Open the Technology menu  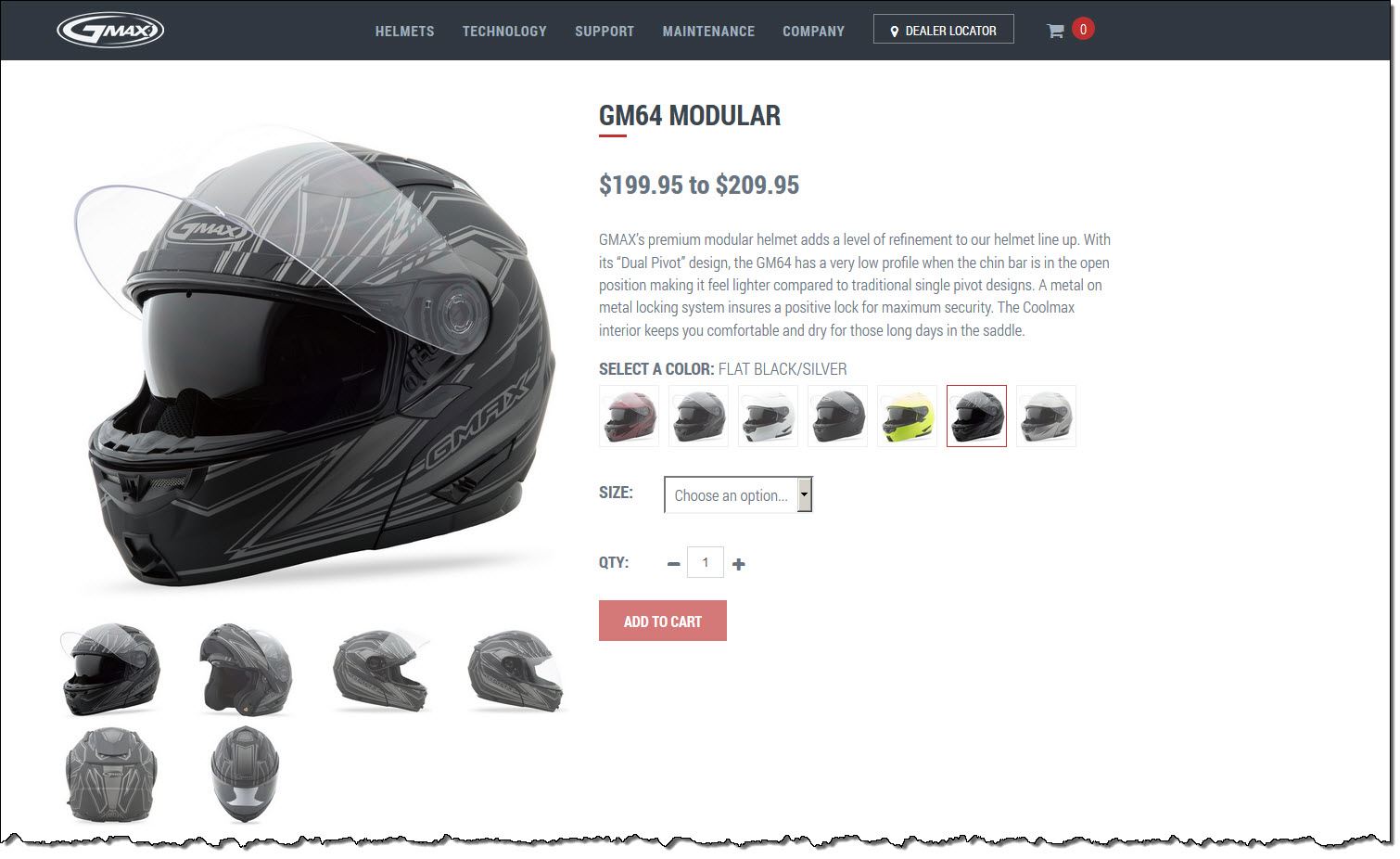coord(504,32)
